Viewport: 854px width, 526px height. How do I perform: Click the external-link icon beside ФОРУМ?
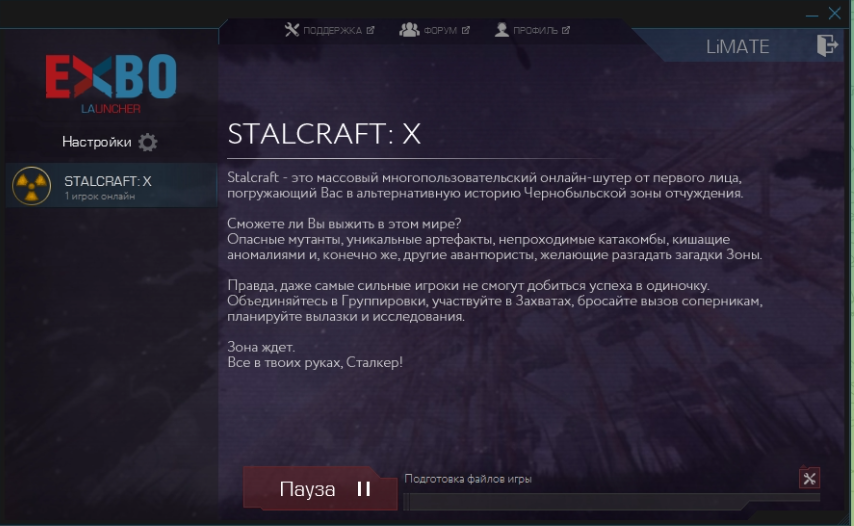[x=466, y=30]
